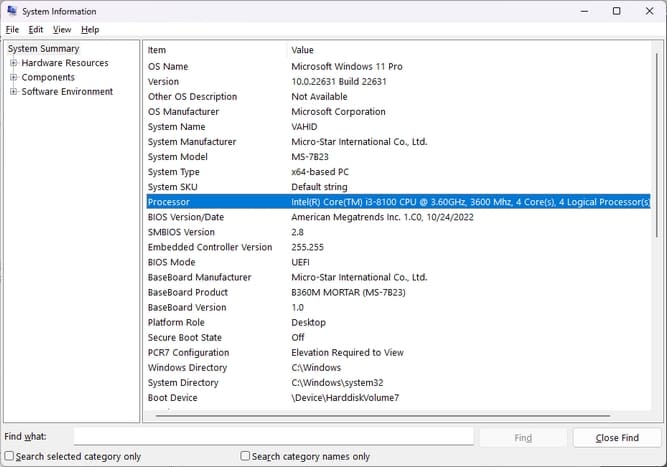Click the \Device\HarddiskVolume7 value
Image resolution: width=667 pixels, height=467 pixels.
(345, 398)
